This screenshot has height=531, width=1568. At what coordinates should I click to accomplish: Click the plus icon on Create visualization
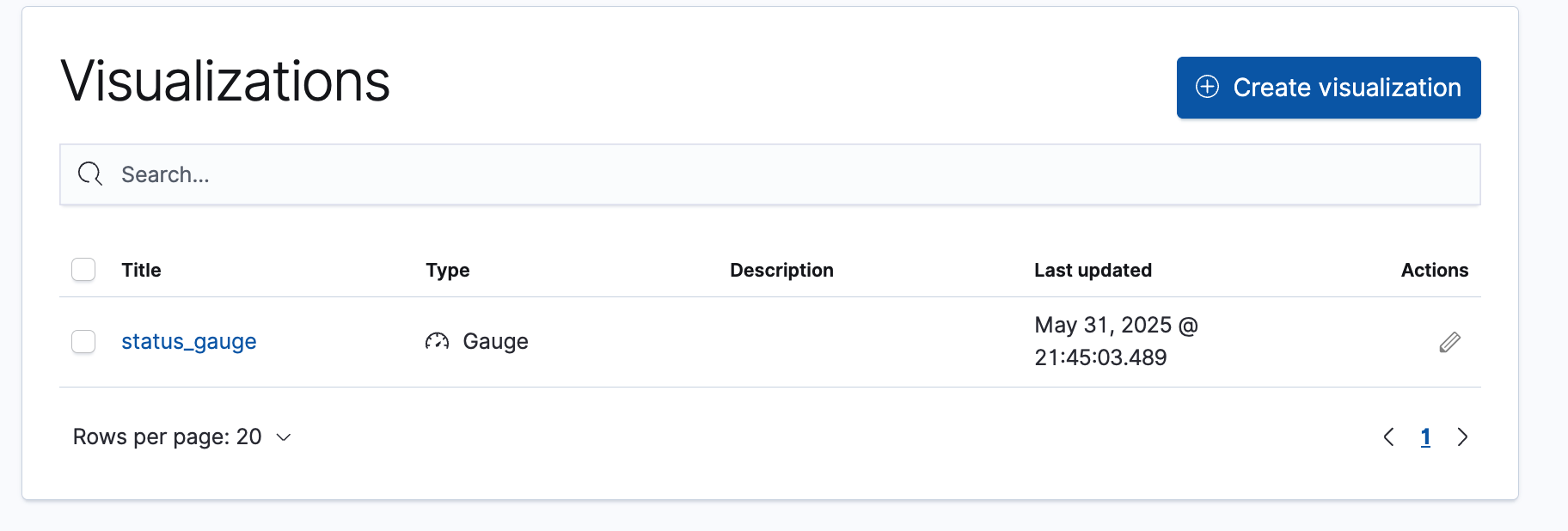(x=1208, y=87)
